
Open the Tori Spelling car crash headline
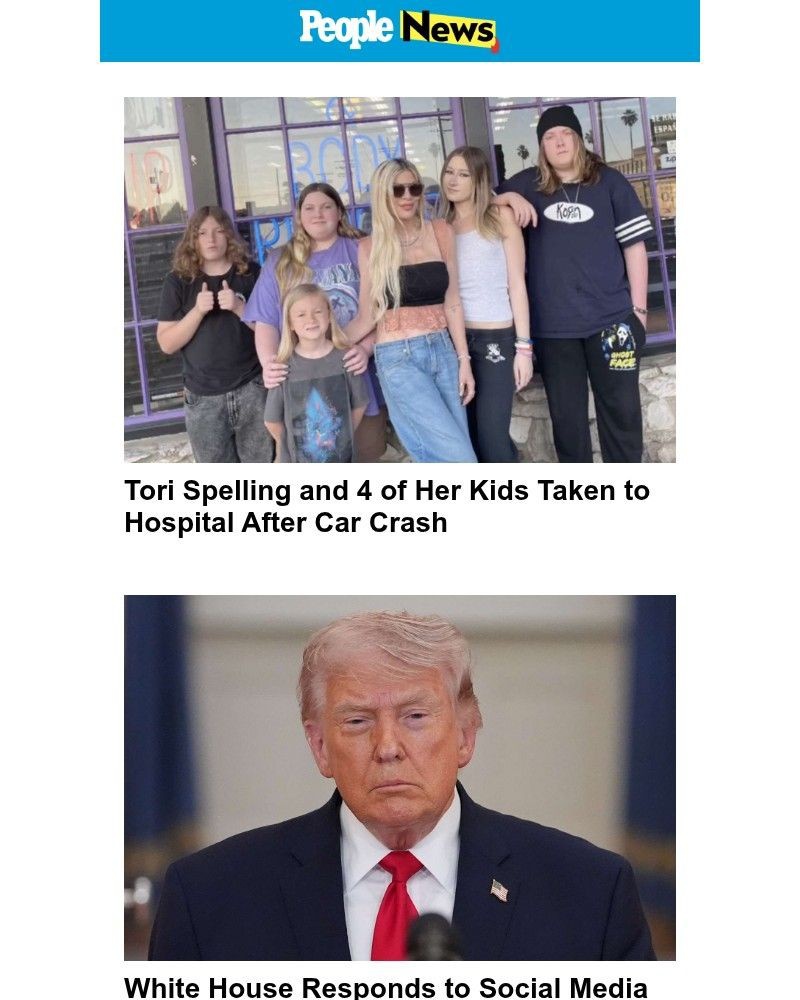(x=387, y=506)
